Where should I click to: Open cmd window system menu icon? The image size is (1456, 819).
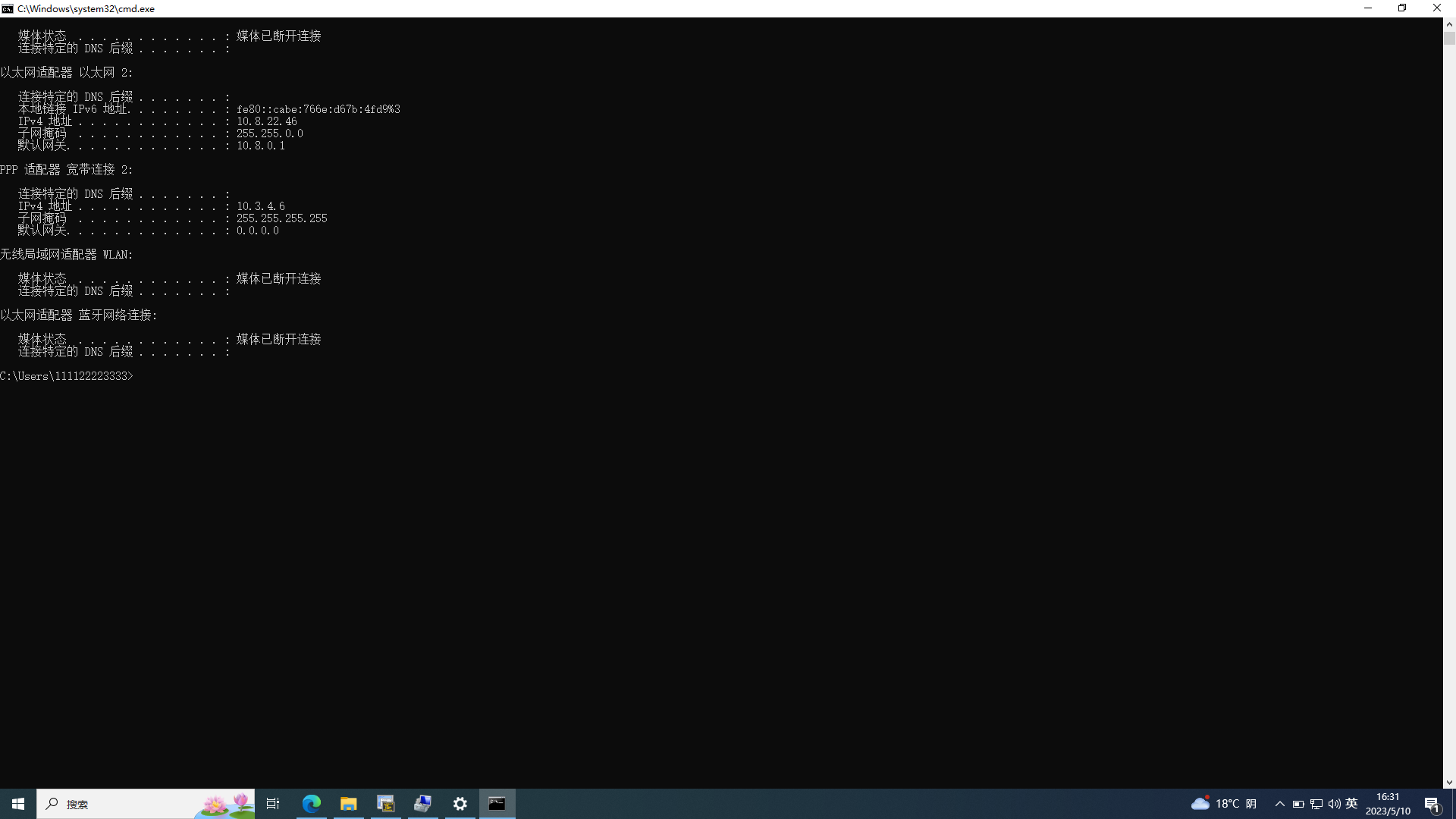click(x=8, y=8)
